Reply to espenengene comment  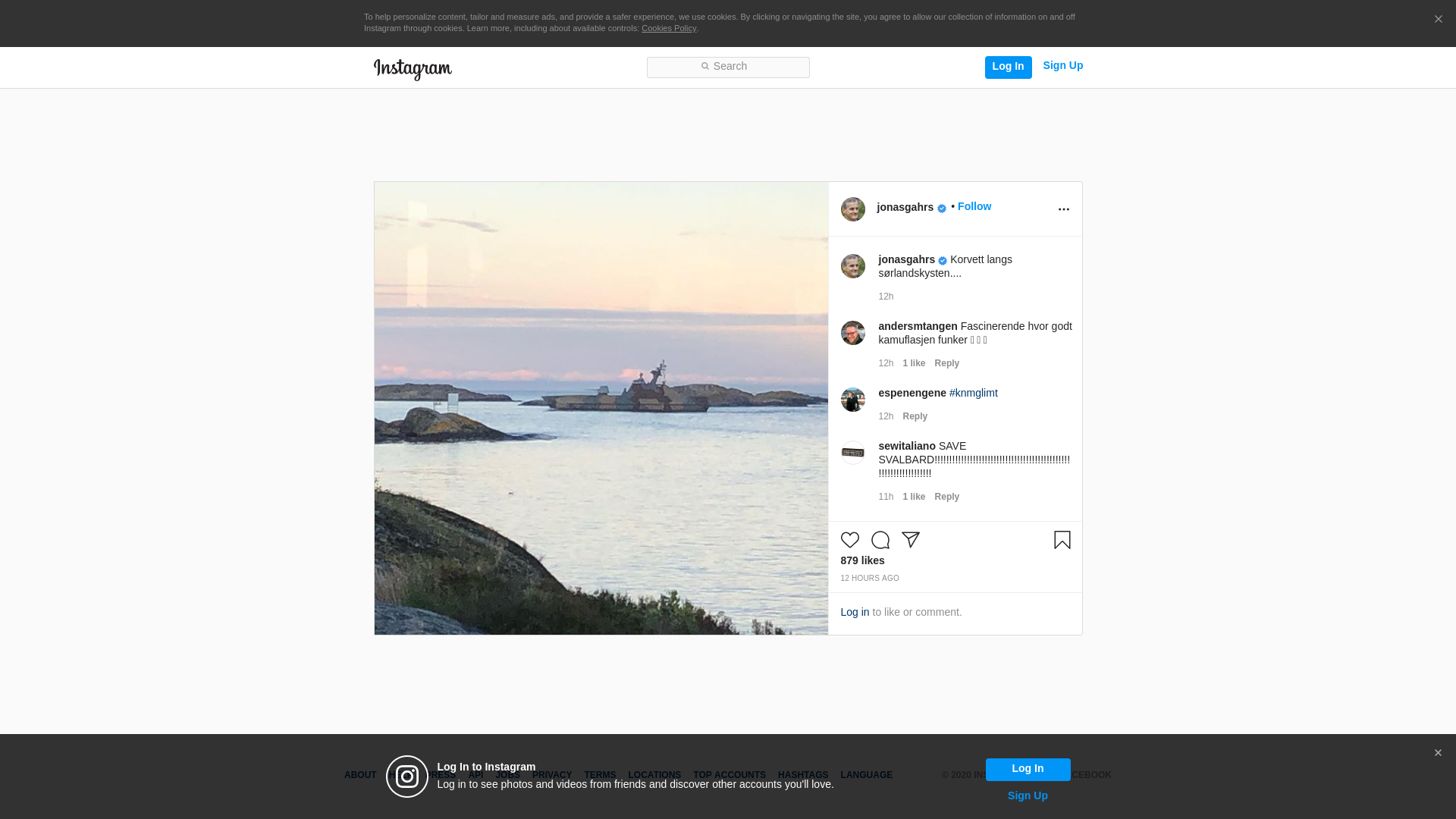pyautogui.click(x=915, y=416)
